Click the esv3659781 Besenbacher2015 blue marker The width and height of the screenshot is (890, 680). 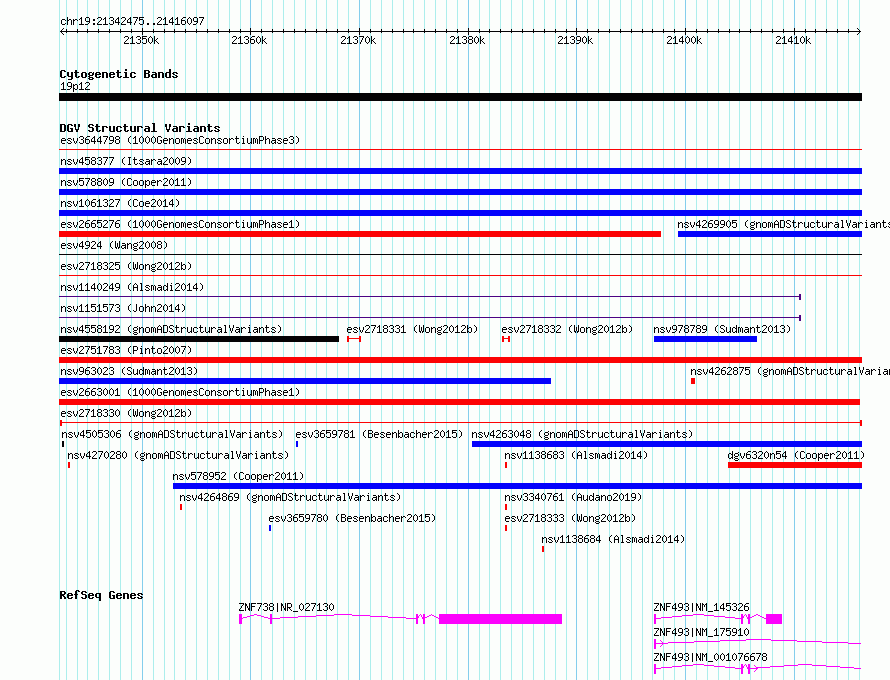[297, 444]
